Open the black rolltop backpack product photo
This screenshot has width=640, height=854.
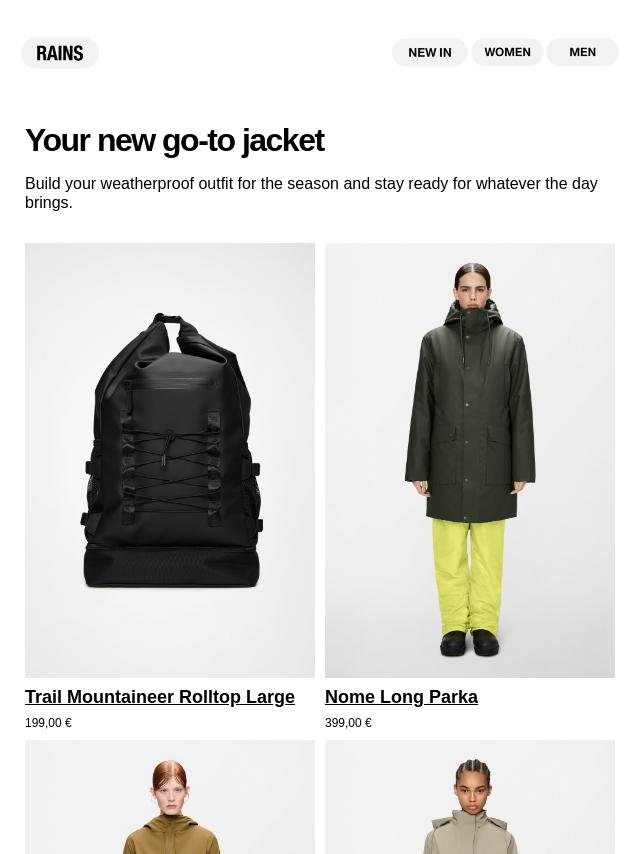click(170, 460)
